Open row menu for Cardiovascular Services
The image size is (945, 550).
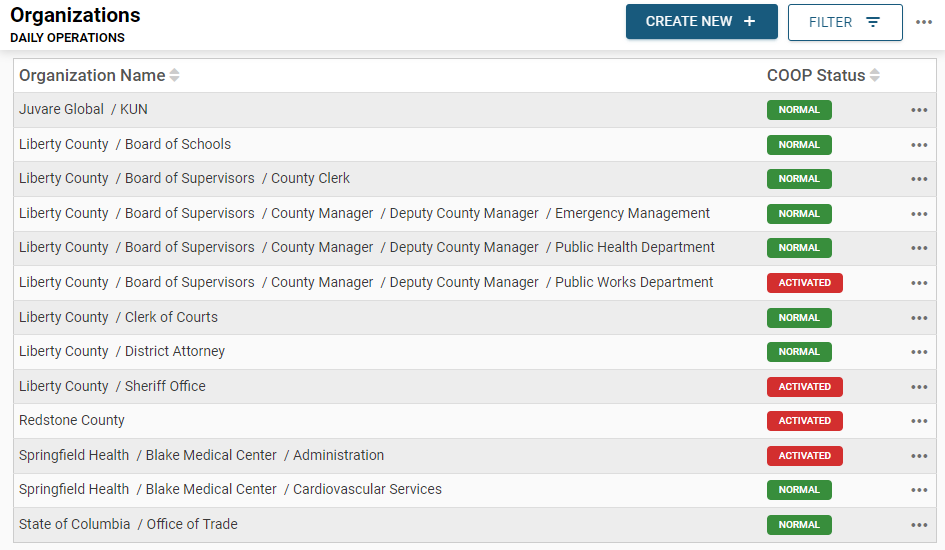(919, 490)
